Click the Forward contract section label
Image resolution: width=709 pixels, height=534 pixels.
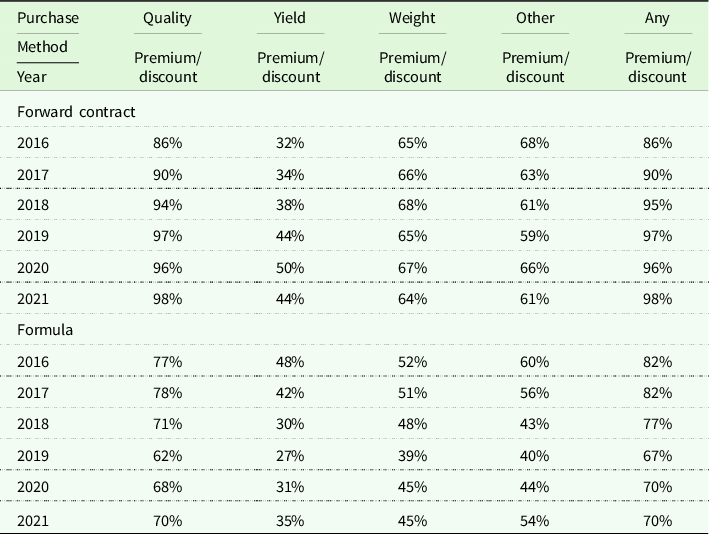click(76, 112)
